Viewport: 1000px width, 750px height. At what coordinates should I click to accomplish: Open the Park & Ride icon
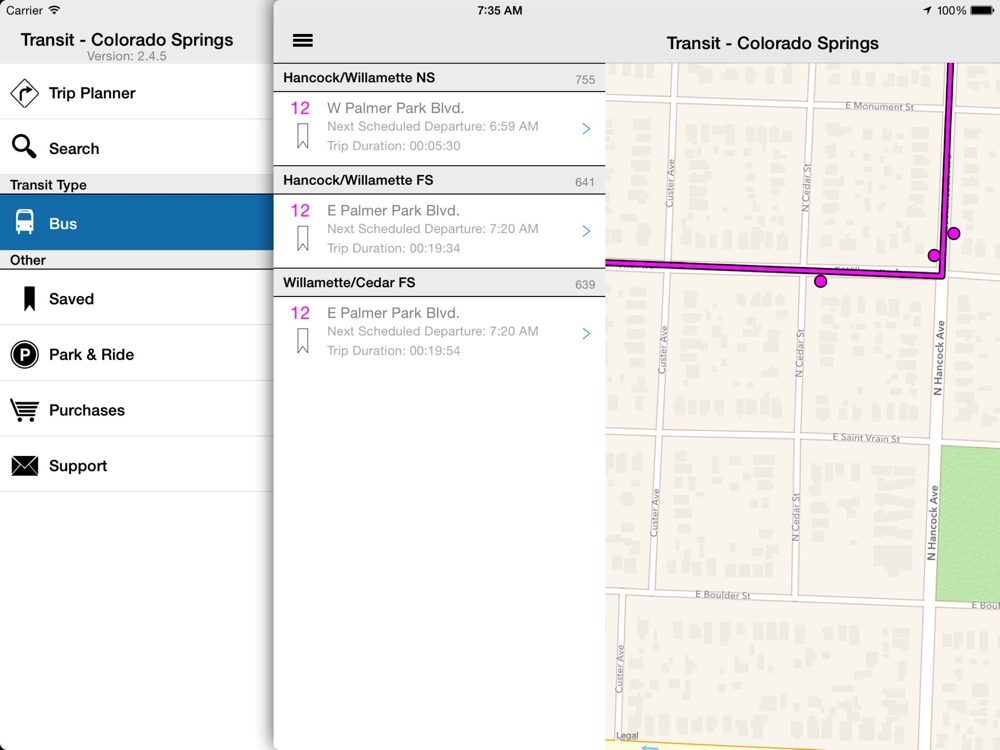[24, 355]
